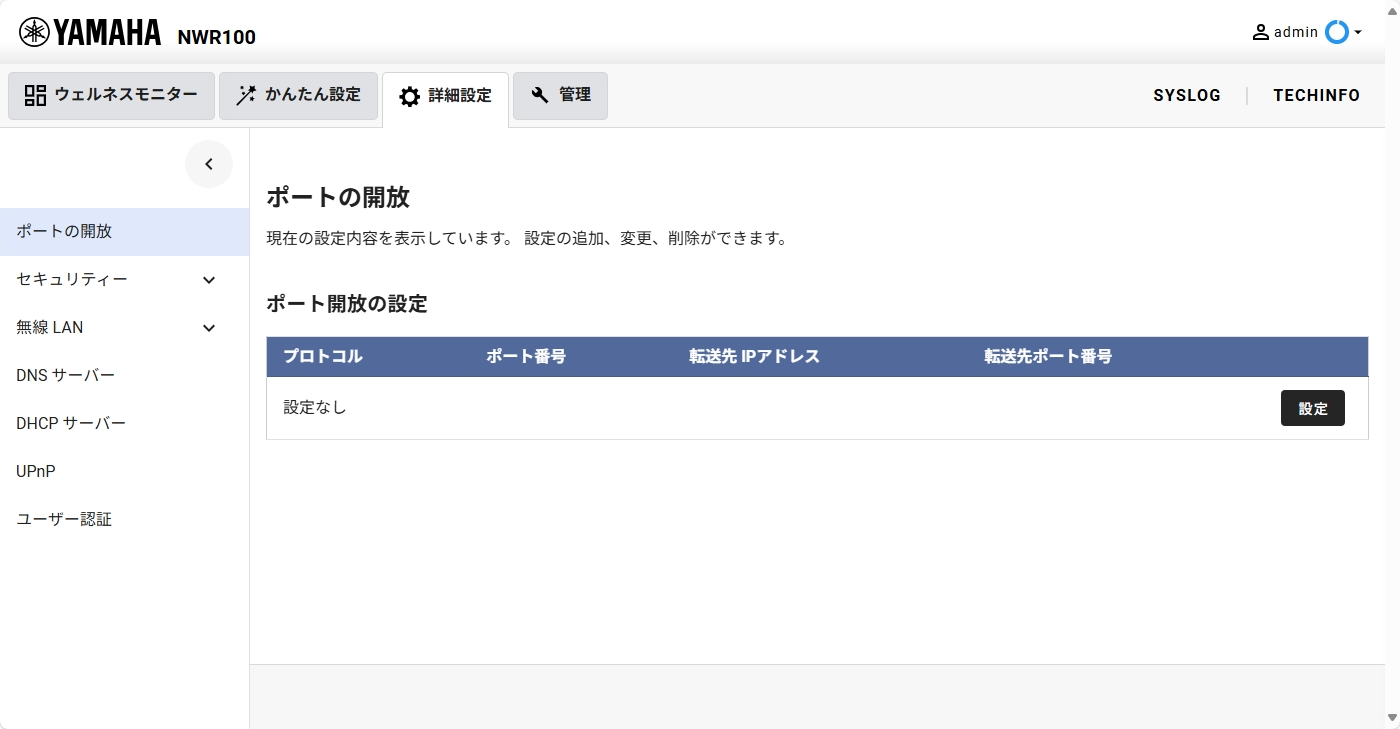Open the admin account dropdown arrow
The image size is (1400, 729).
tap(1358, 33)
